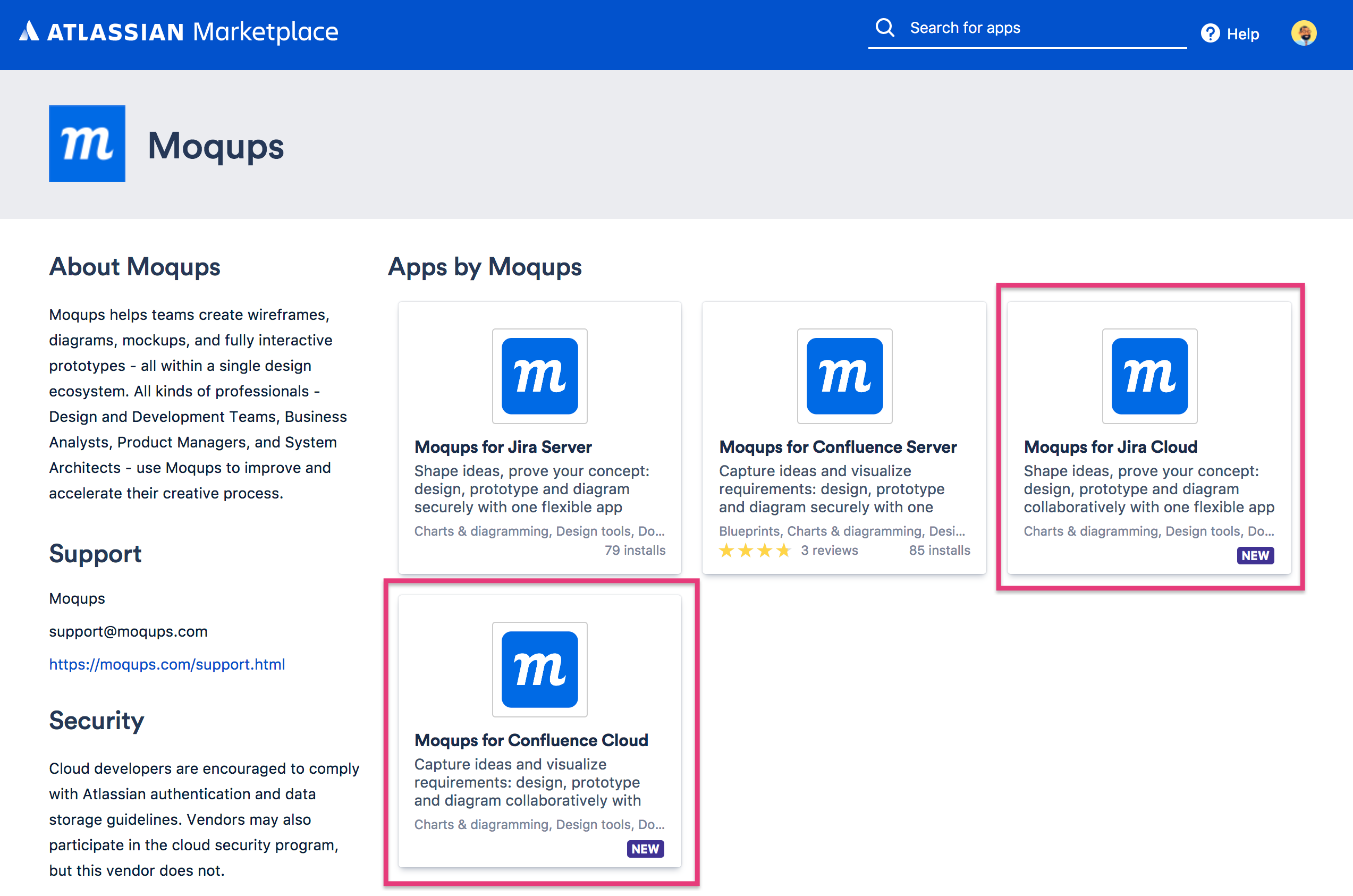This screenshot has height=896, width=1353.
Task: Open Moqups for Confluence Cloud title
Action: tap(531, 740)
